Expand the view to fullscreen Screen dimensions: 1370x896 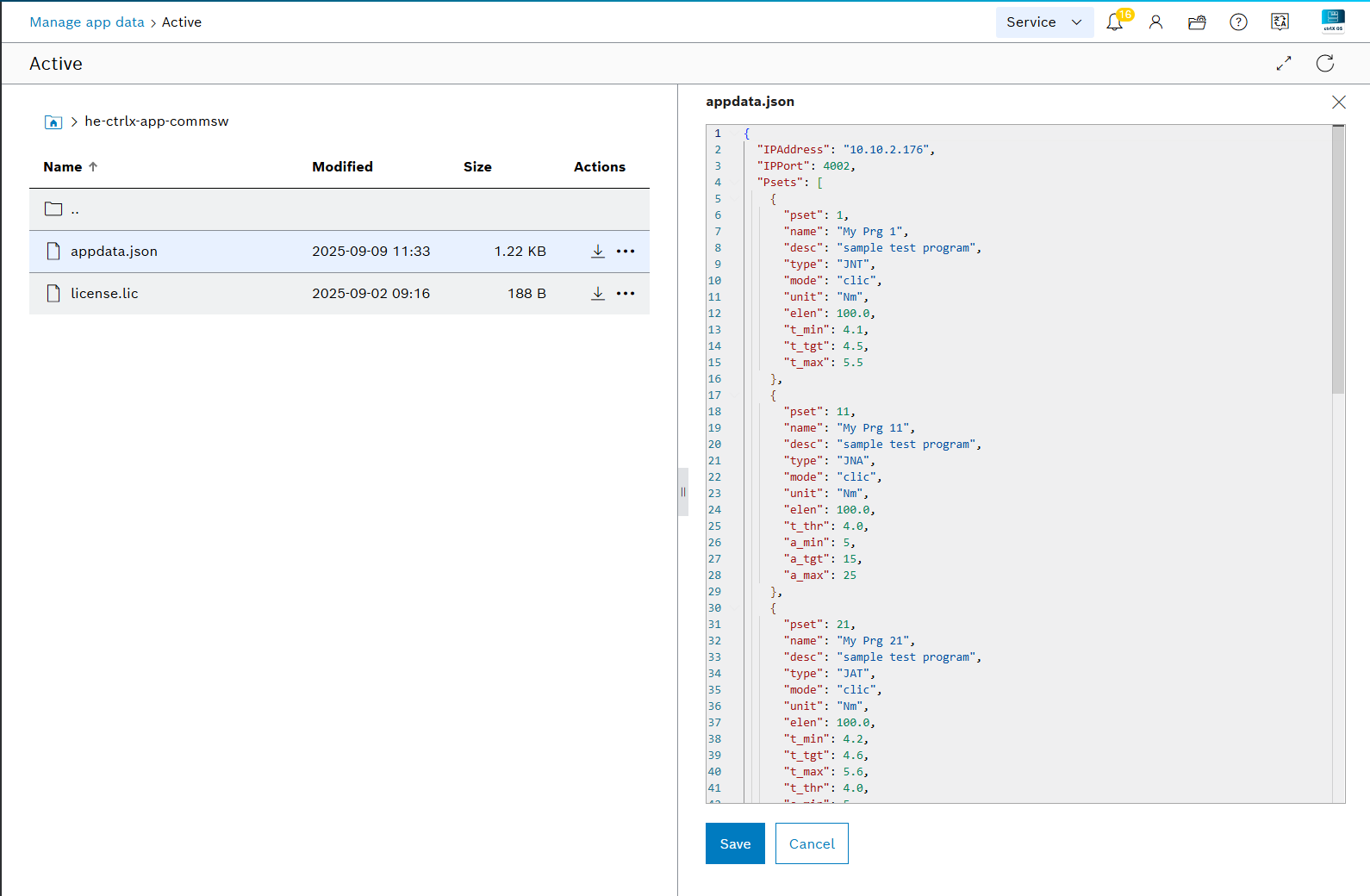click(1284, 64)
